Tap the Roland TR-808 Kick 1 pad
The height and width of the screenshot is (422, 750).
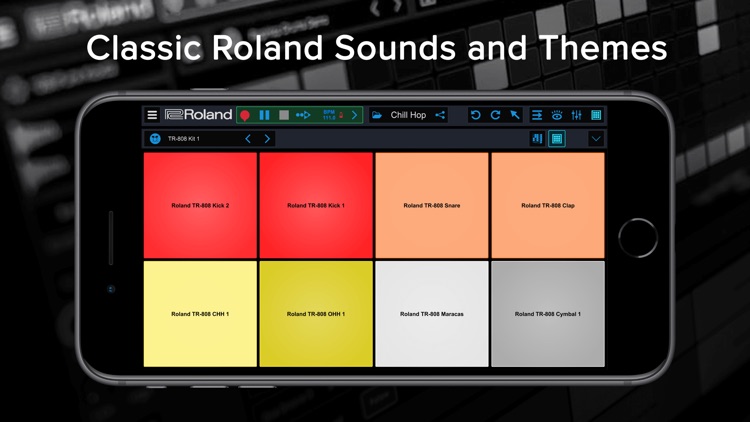tap(316, 205)
